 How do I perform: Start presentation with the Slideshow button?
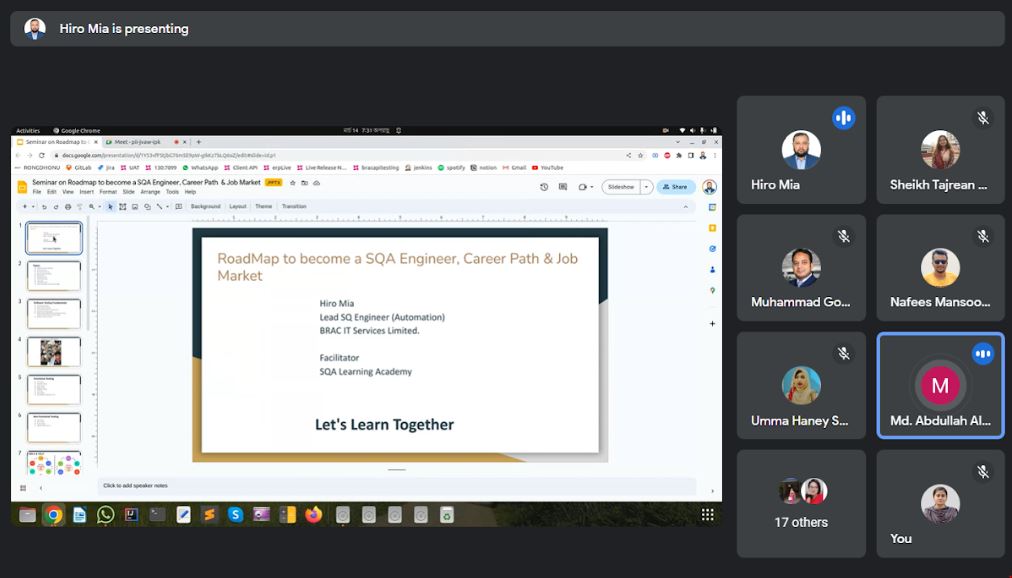click(x=621, y=187)
